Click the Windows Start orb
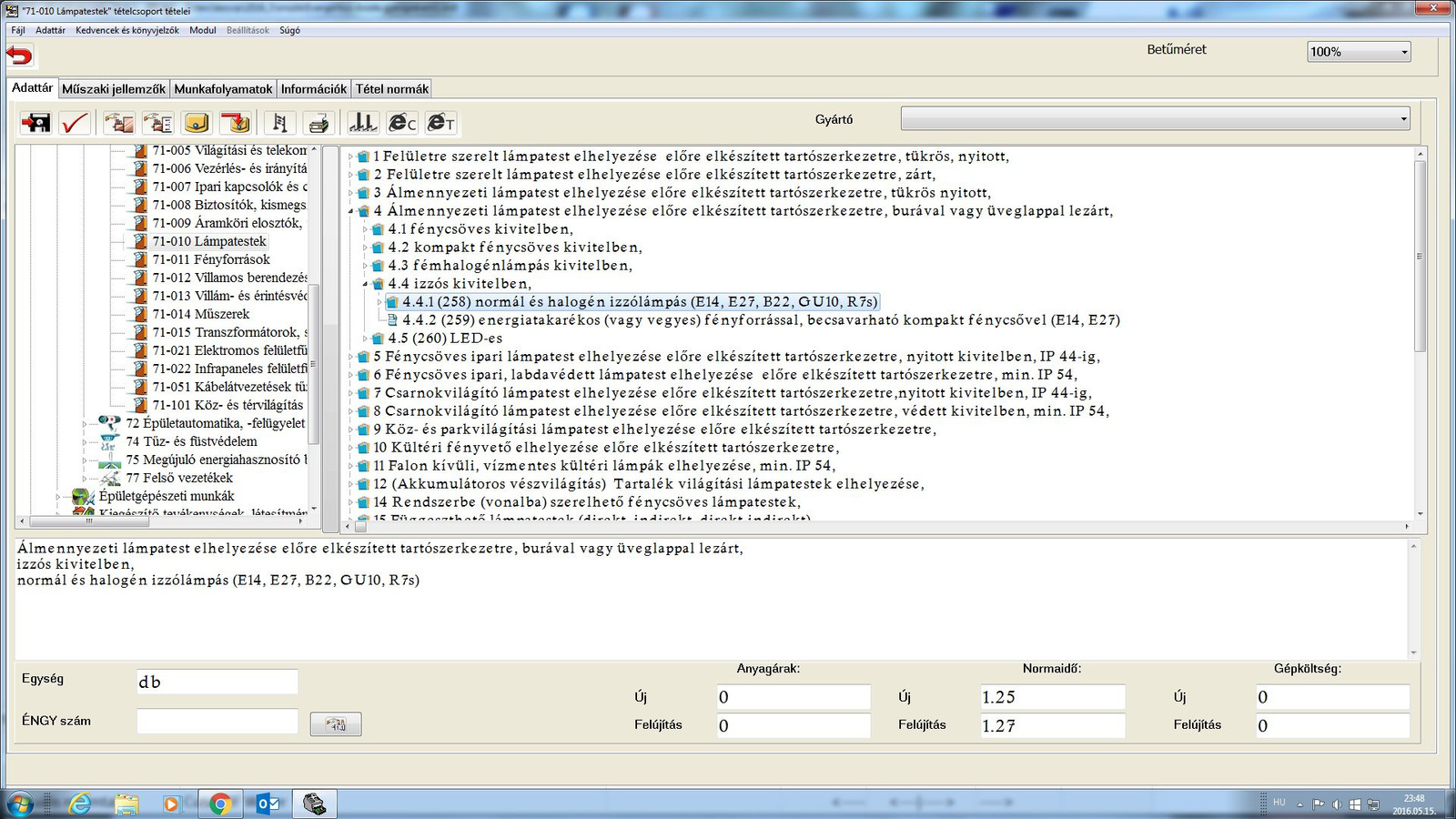This screenshot has height=819, width=1456. [19, 804]
